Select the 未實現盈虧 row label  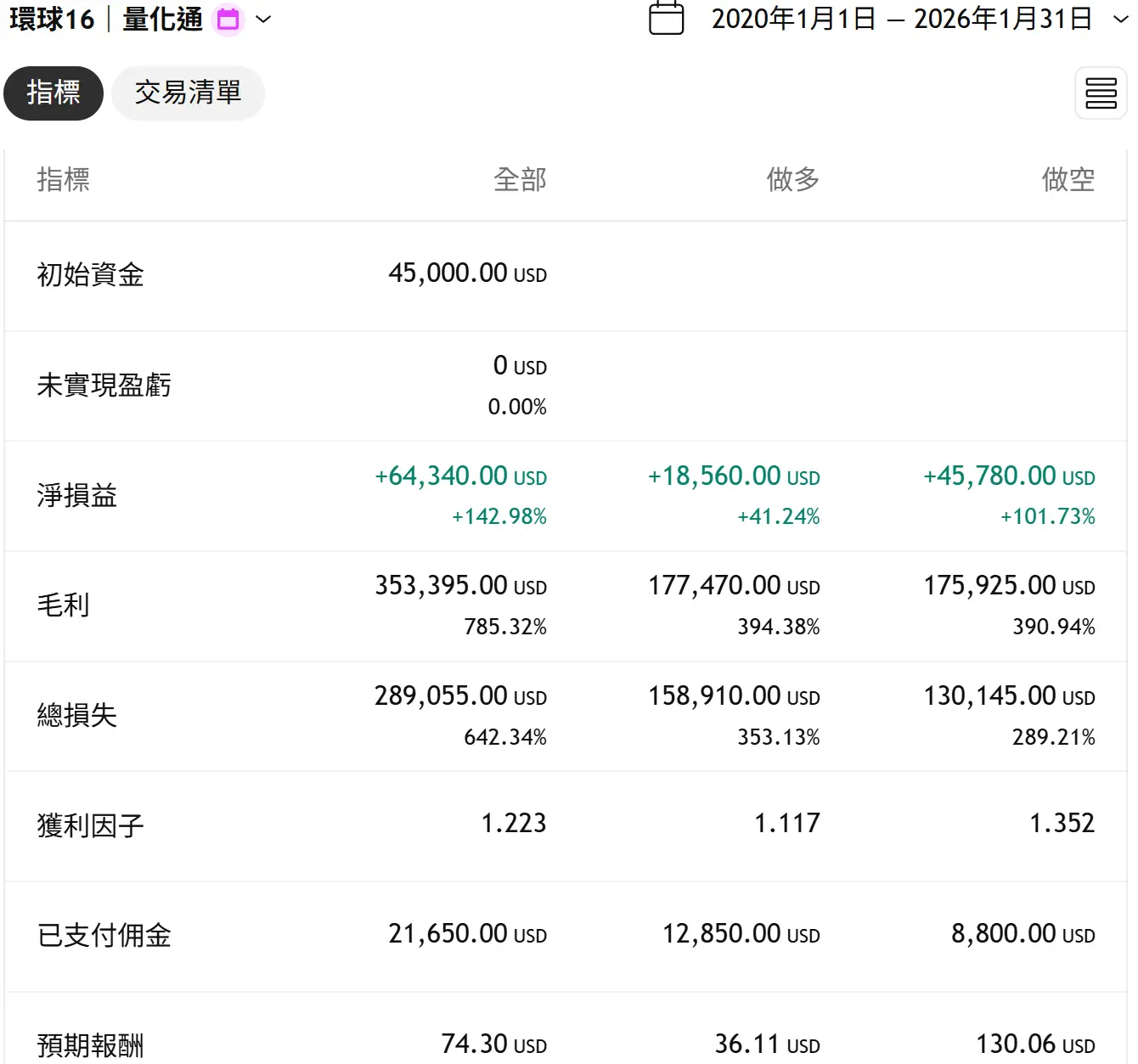click(104, 386)
